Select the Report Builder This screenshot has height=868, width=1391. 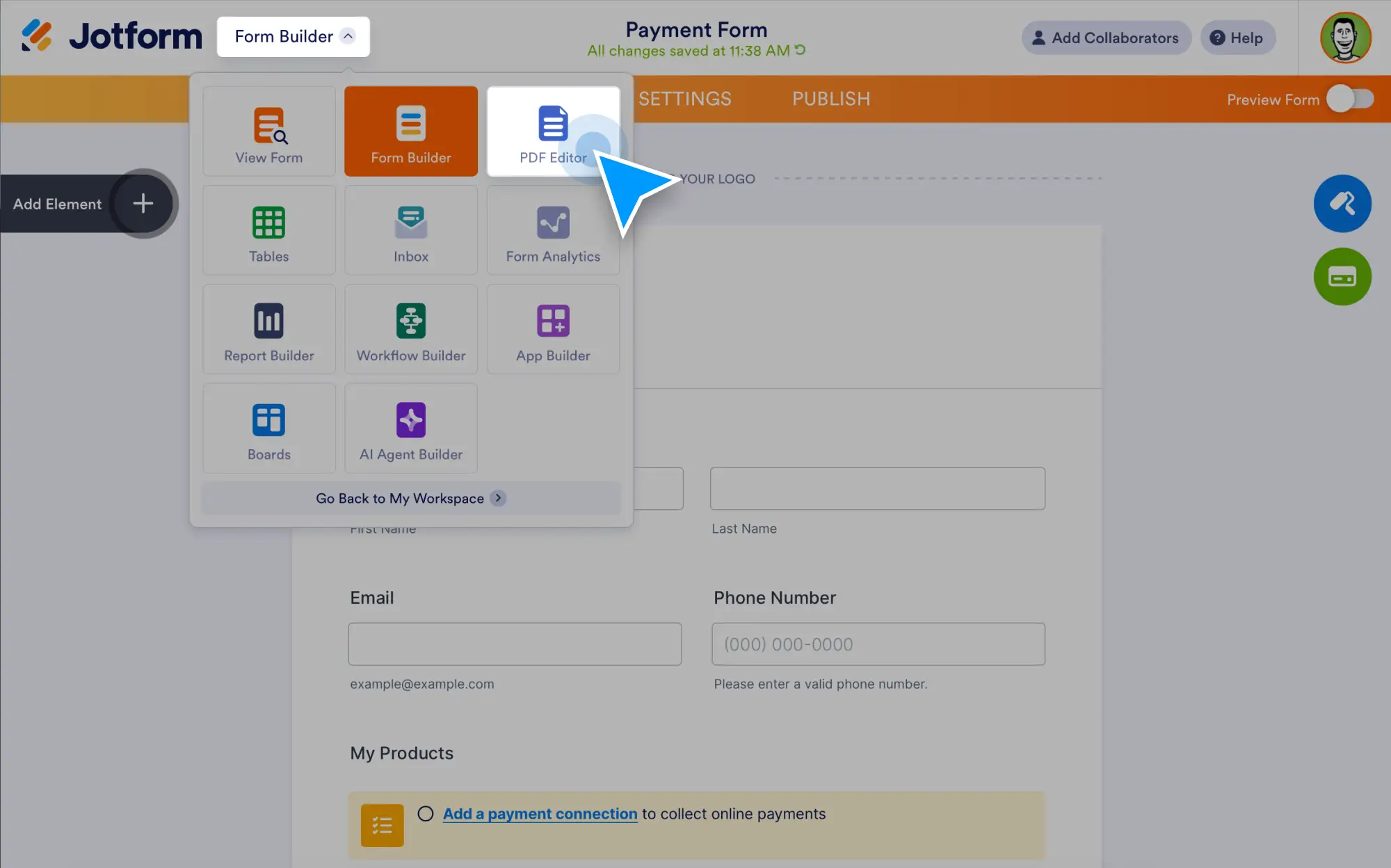coord(268,329)
